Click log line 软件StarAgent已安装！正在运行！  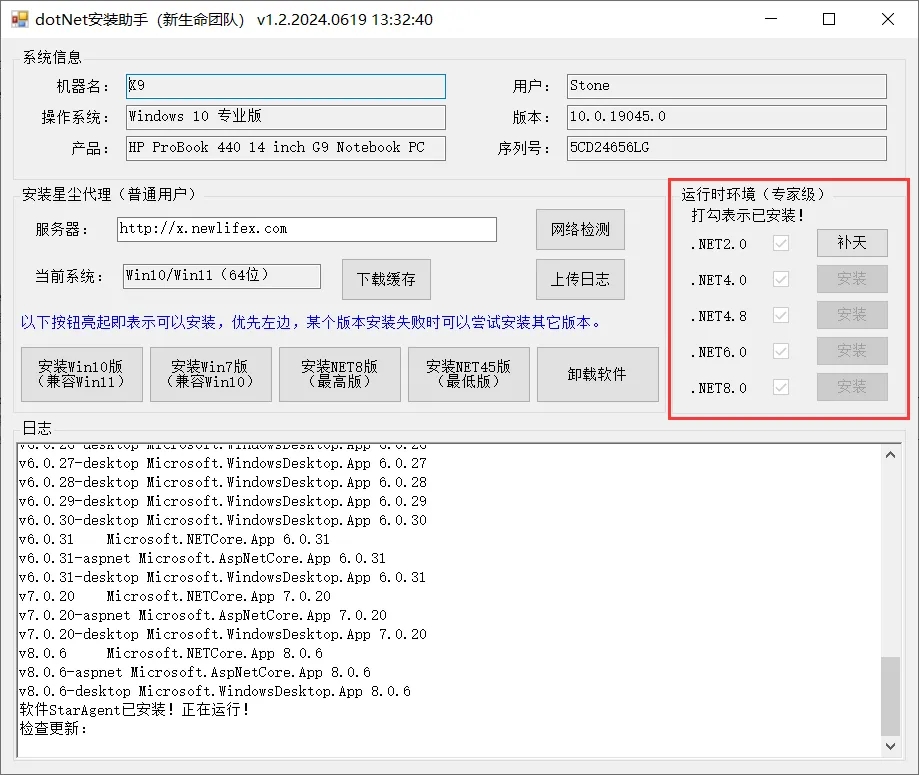pyautogui.click(x=135, y=710)
